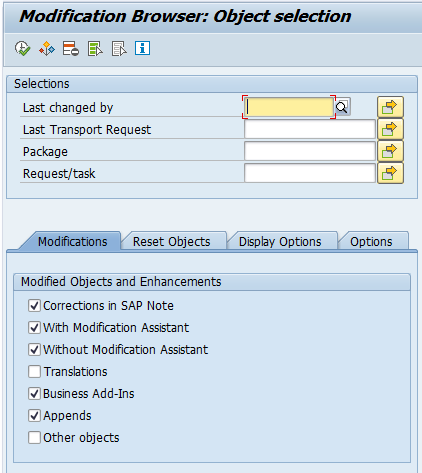The image size is (422, 473).
Task: Switch to the Display Options tab
Action: (x=280, y=241)
